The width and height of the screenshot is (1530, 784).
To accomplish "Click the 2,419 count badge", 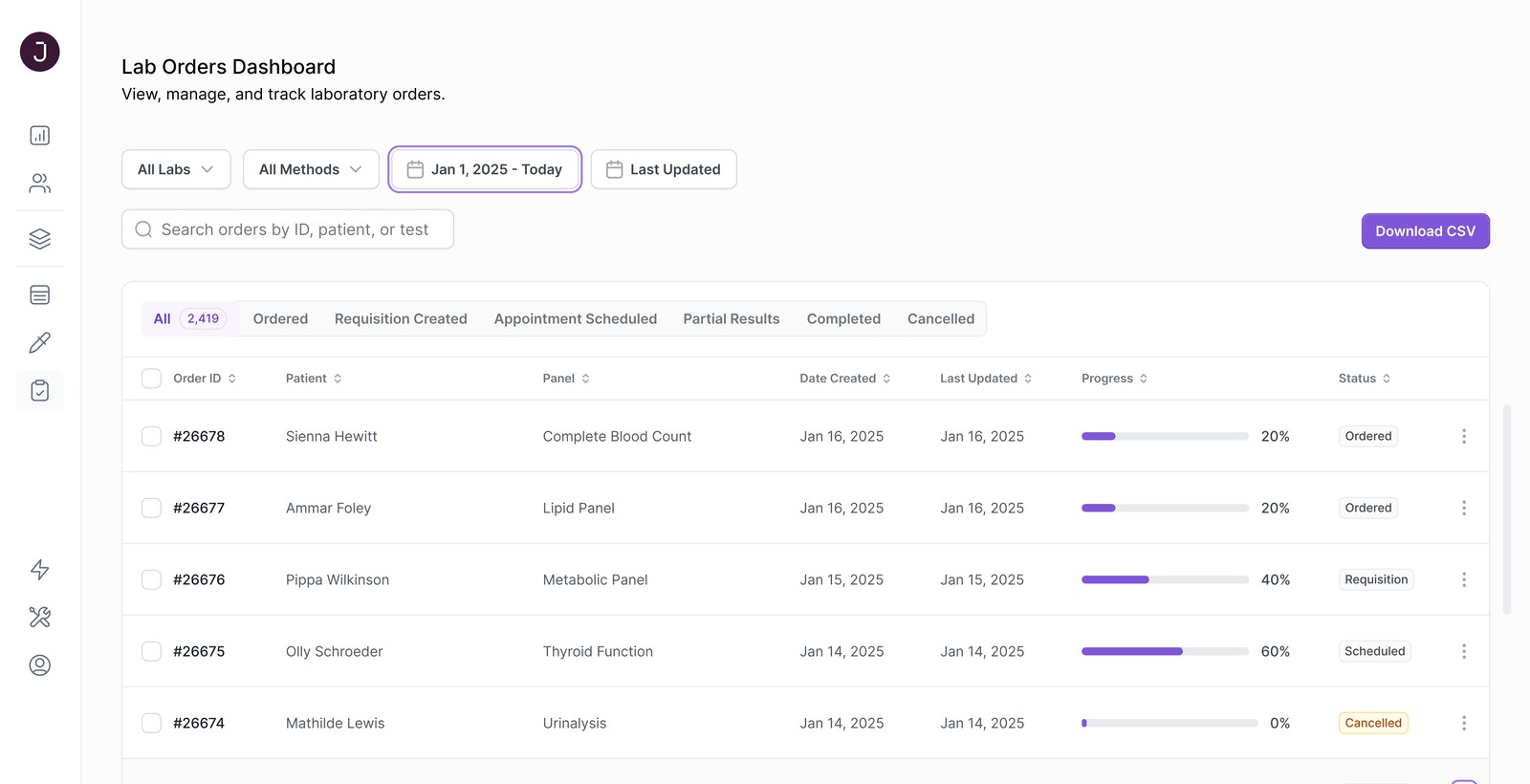I will 203,319.
